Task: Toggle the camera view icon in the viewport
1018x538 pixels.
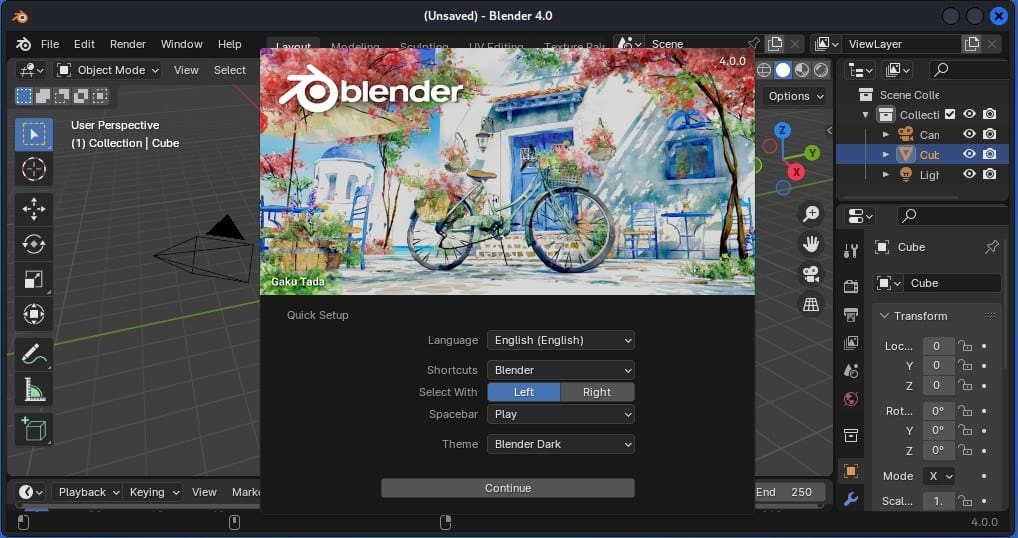Action: tap(811, 274)
